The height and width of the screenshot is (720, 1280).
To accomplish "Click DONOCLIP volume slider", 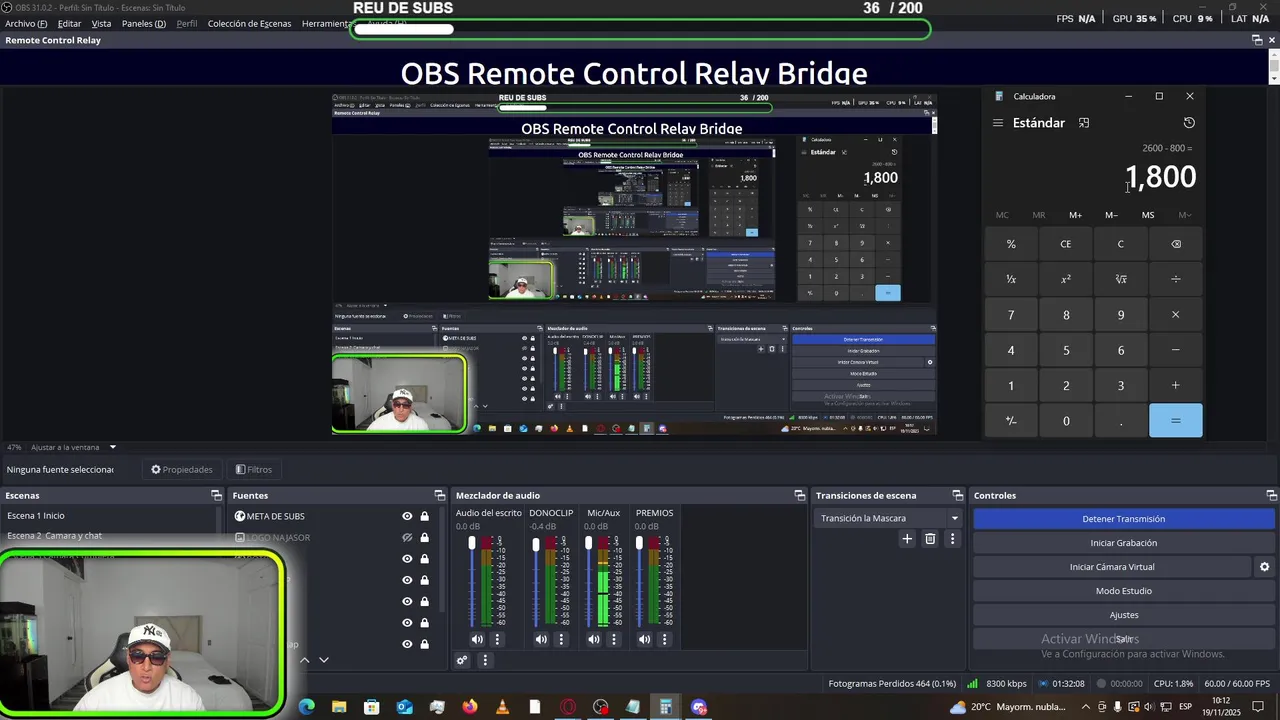I will pyautogui.click(x=536, y=581).
